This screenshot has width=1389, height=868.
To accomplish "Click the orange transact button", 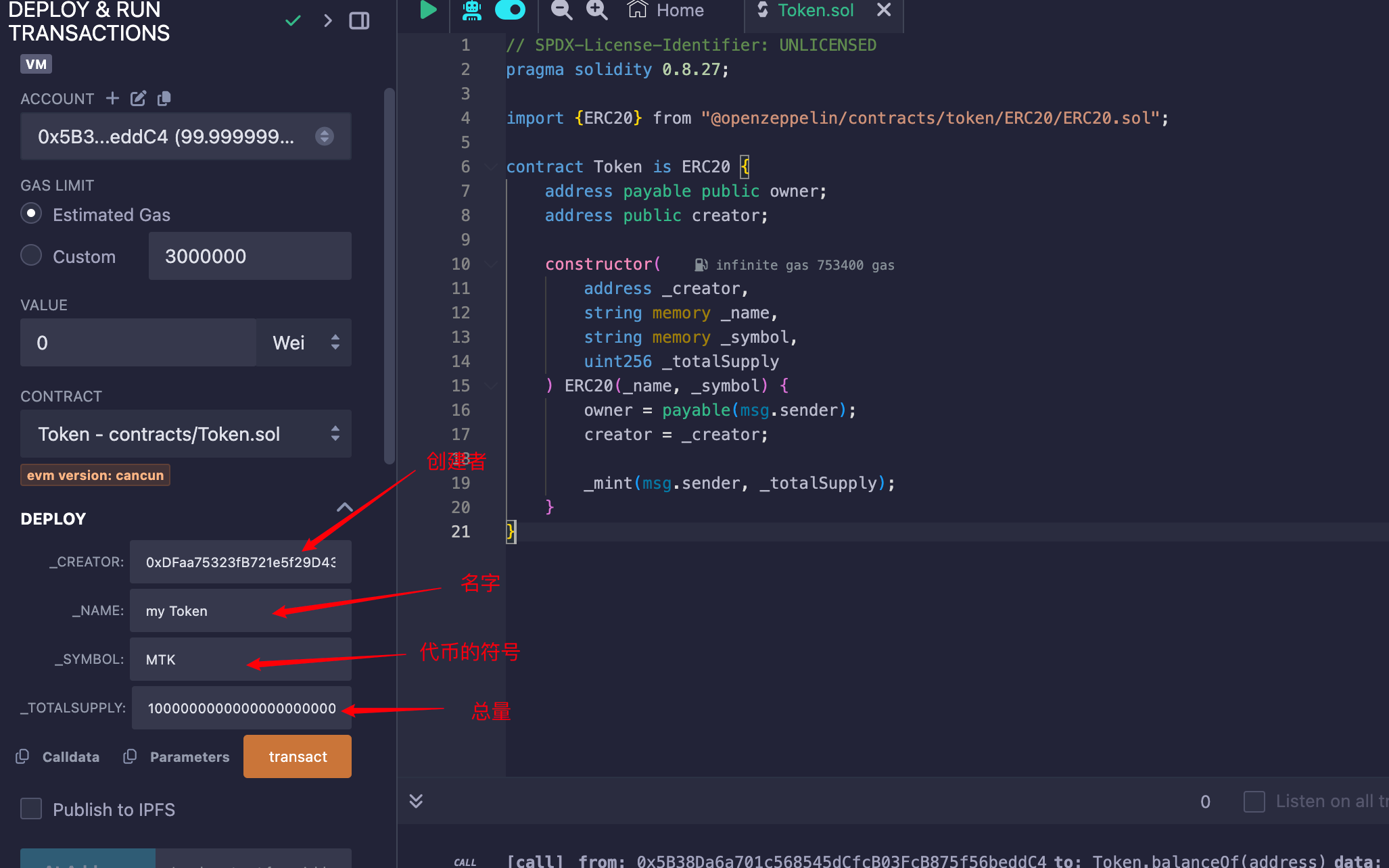I will (298, 756).
